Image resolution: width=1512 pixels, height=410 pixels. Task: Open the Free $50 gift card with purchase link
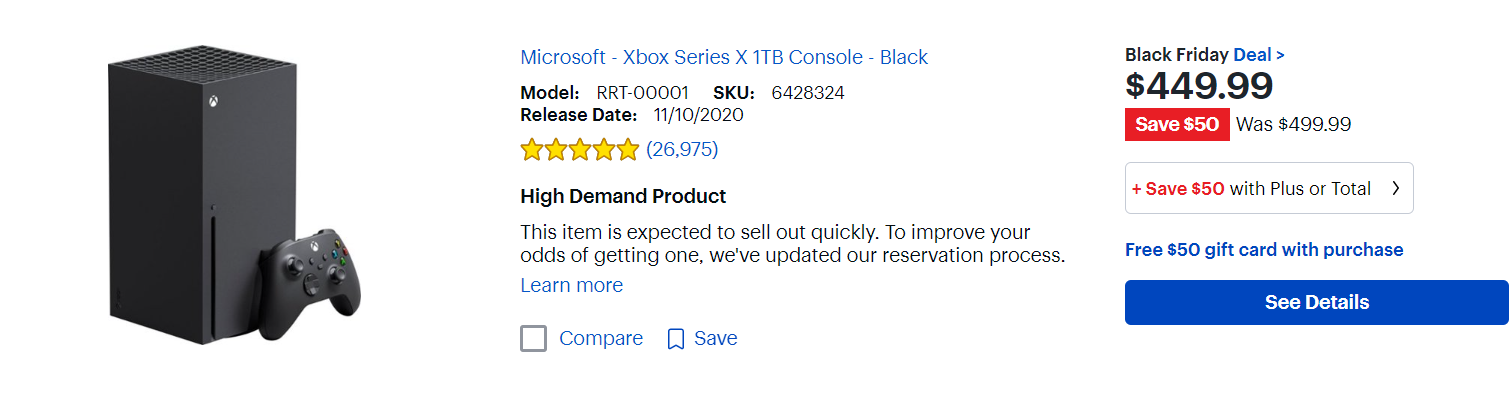point(1264,250)
